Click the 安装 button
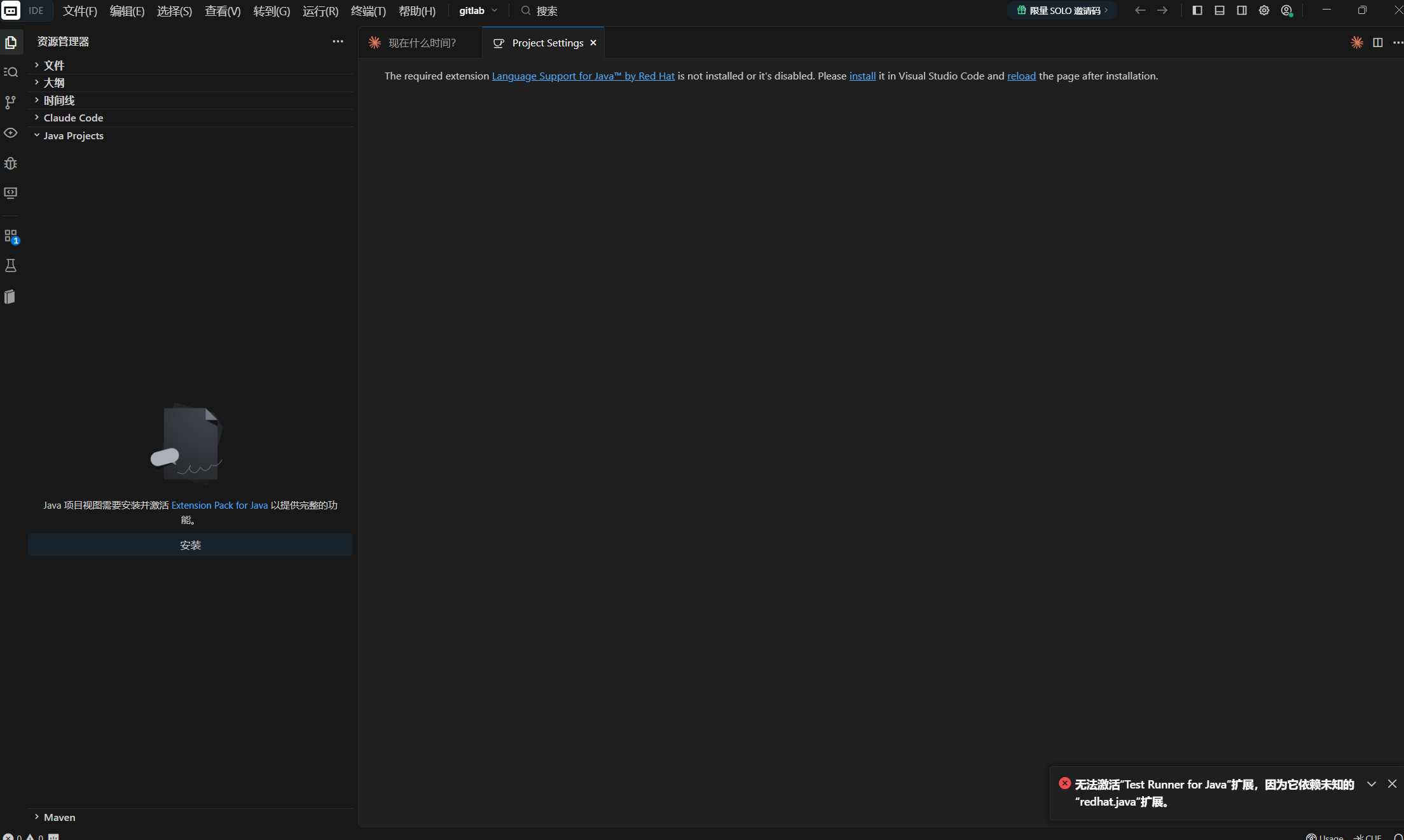 (190, 545)
